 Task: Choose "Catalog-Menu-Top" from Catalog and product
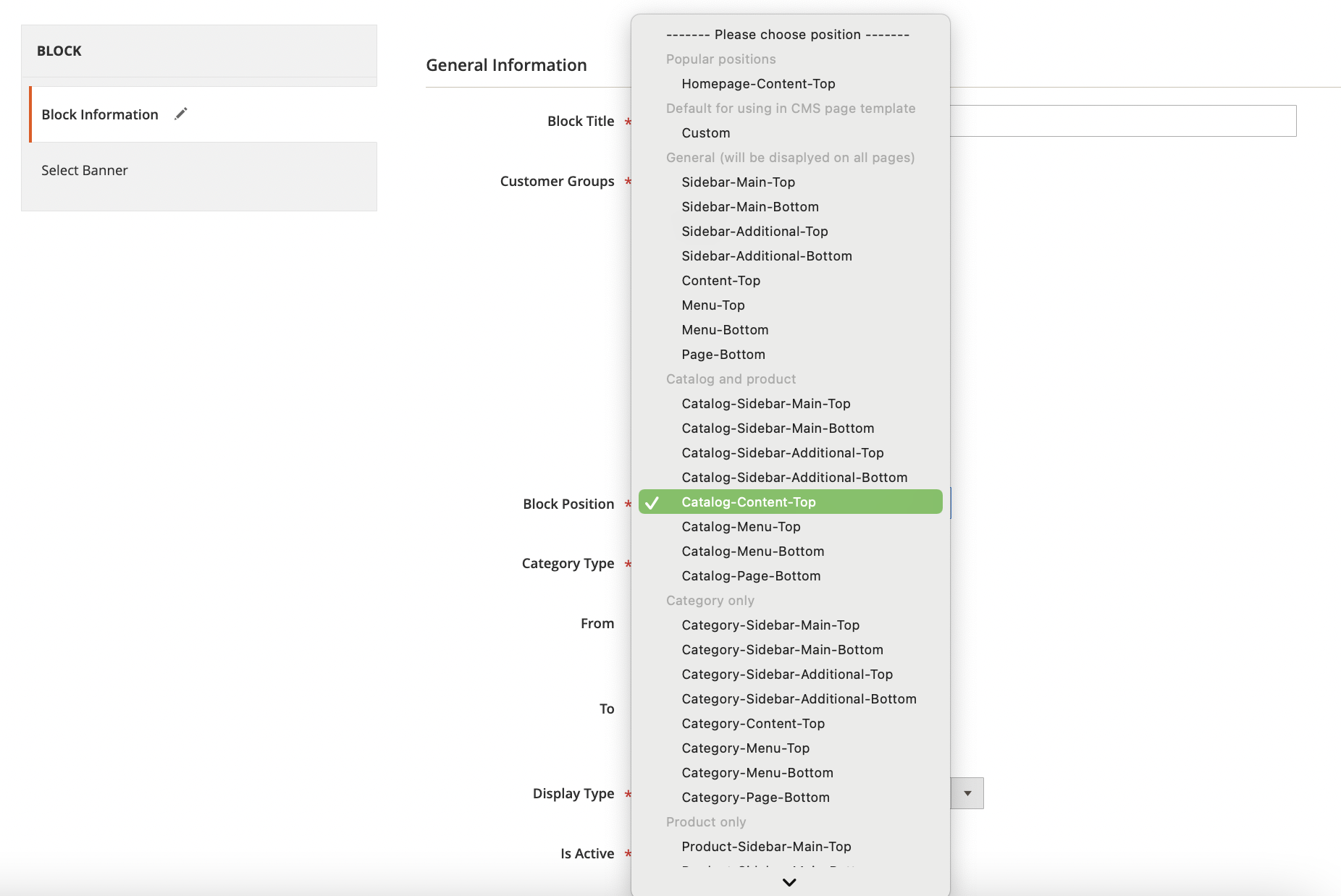tap(741, 526)
